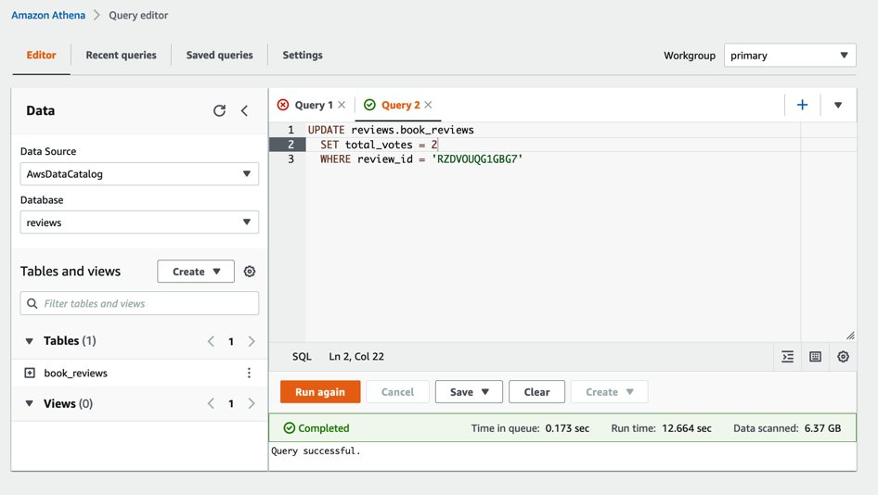Image resolution: width=879 pixels, height=495 pixels.
Task: Click line 1 in the SQL editor
Action: (x=391, y=130)
